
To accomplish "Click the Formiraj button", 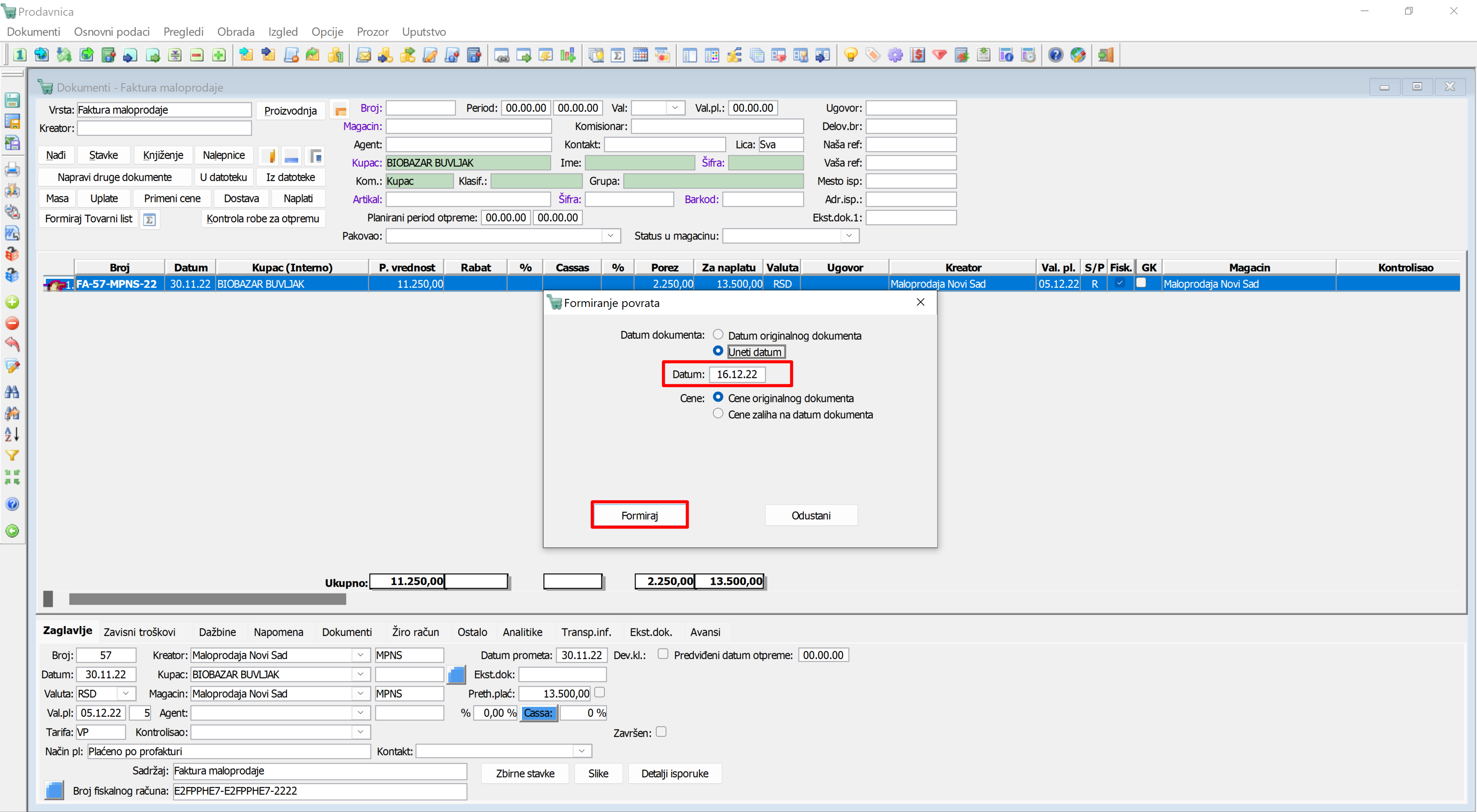I will point(639,515).
